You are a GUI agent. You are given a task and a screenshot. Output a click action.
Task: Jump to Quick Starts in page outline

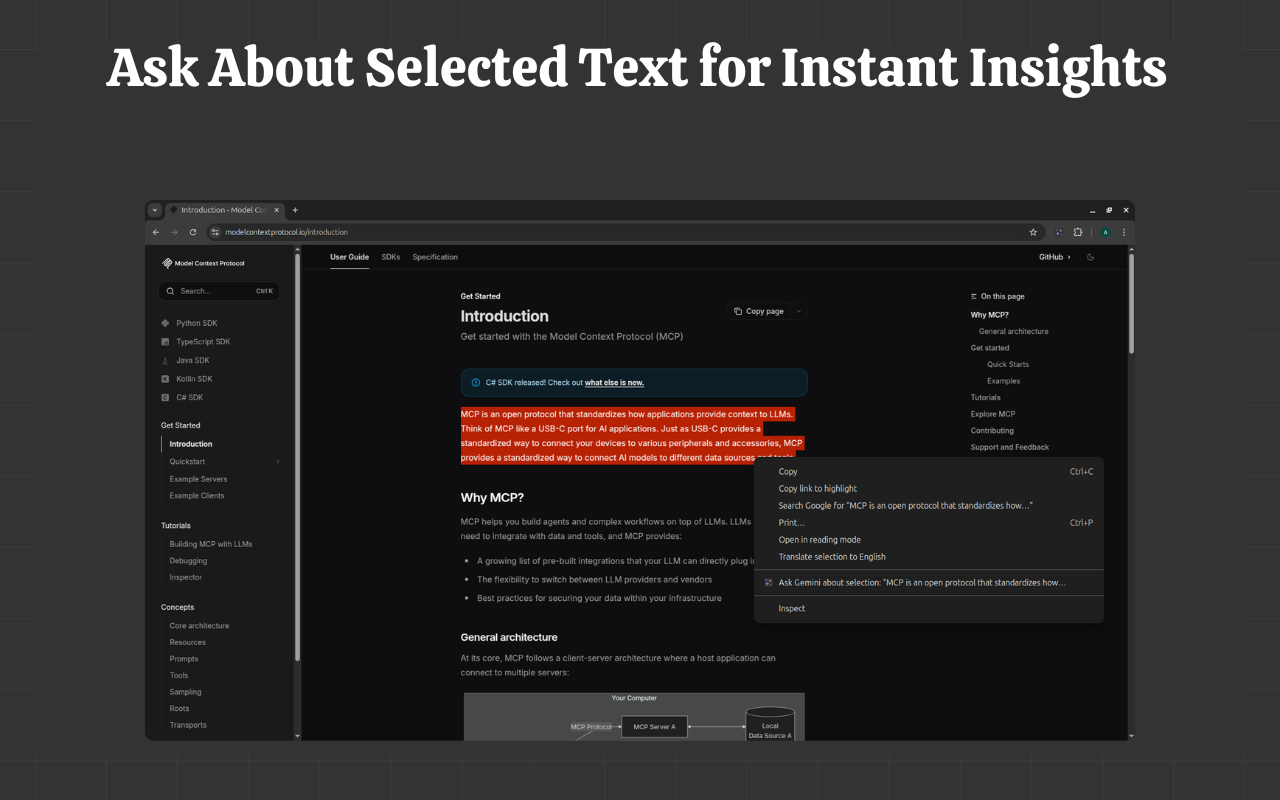coord(1008,364)
